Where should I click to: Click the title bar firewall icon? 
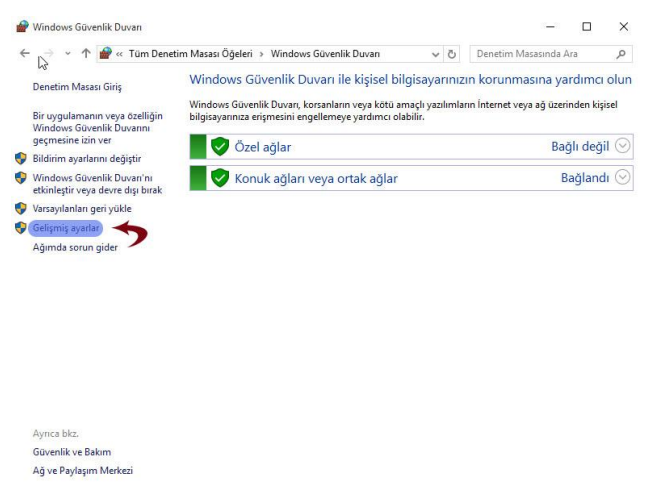pos(22,27)
